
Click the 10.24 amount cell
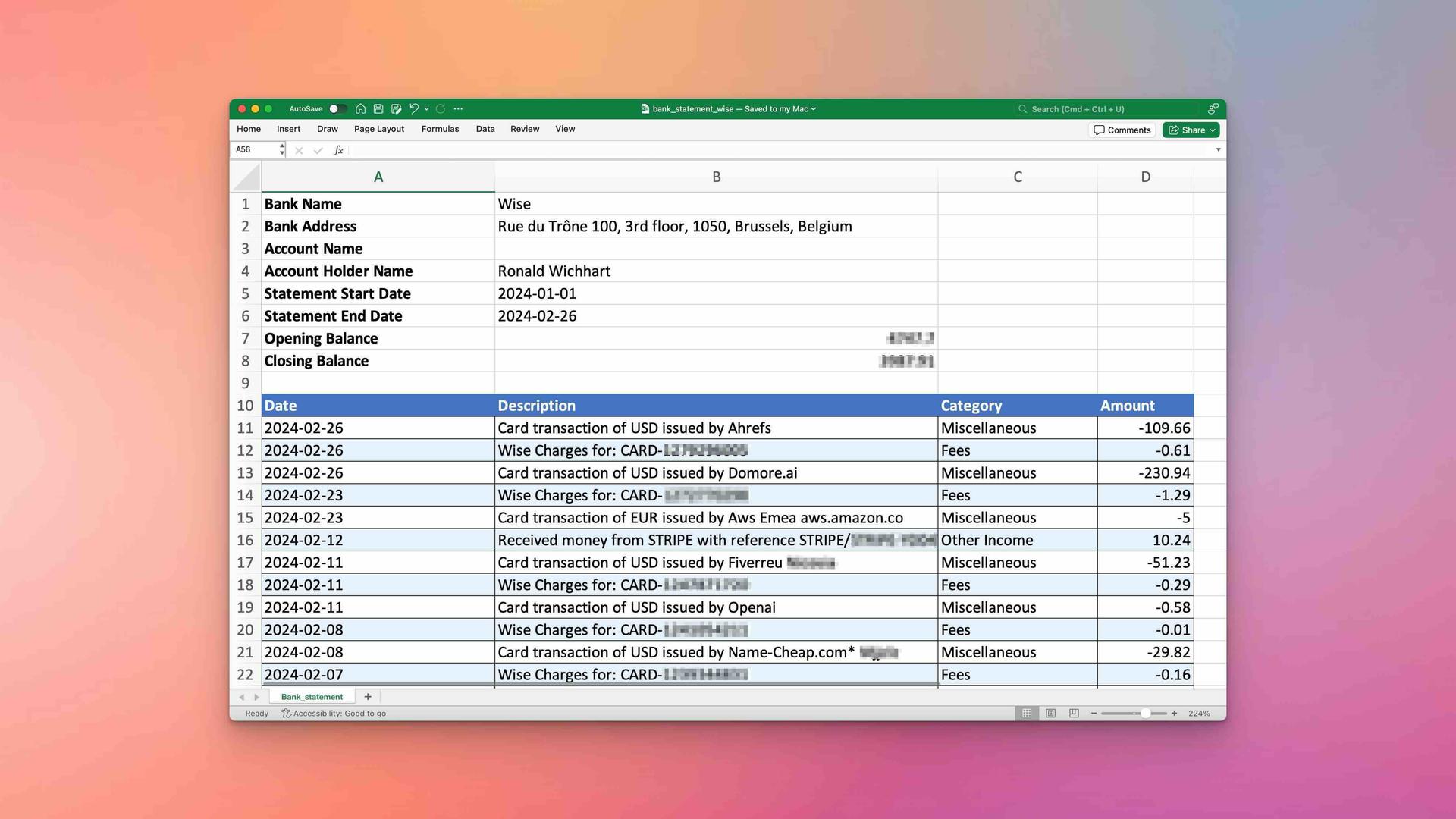tap(1145, 541)
